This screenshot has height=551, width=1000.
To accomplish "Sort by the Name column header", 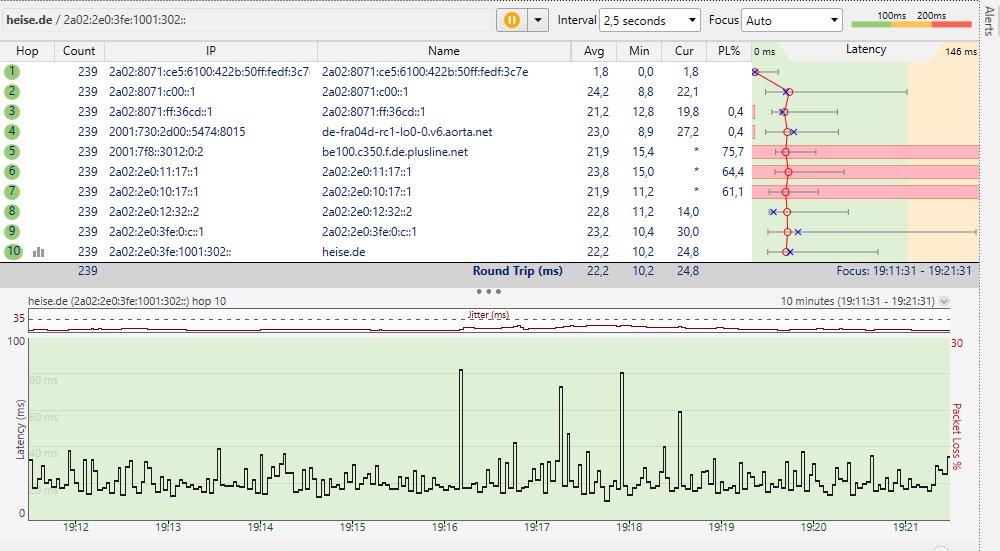I will (444, 51).
